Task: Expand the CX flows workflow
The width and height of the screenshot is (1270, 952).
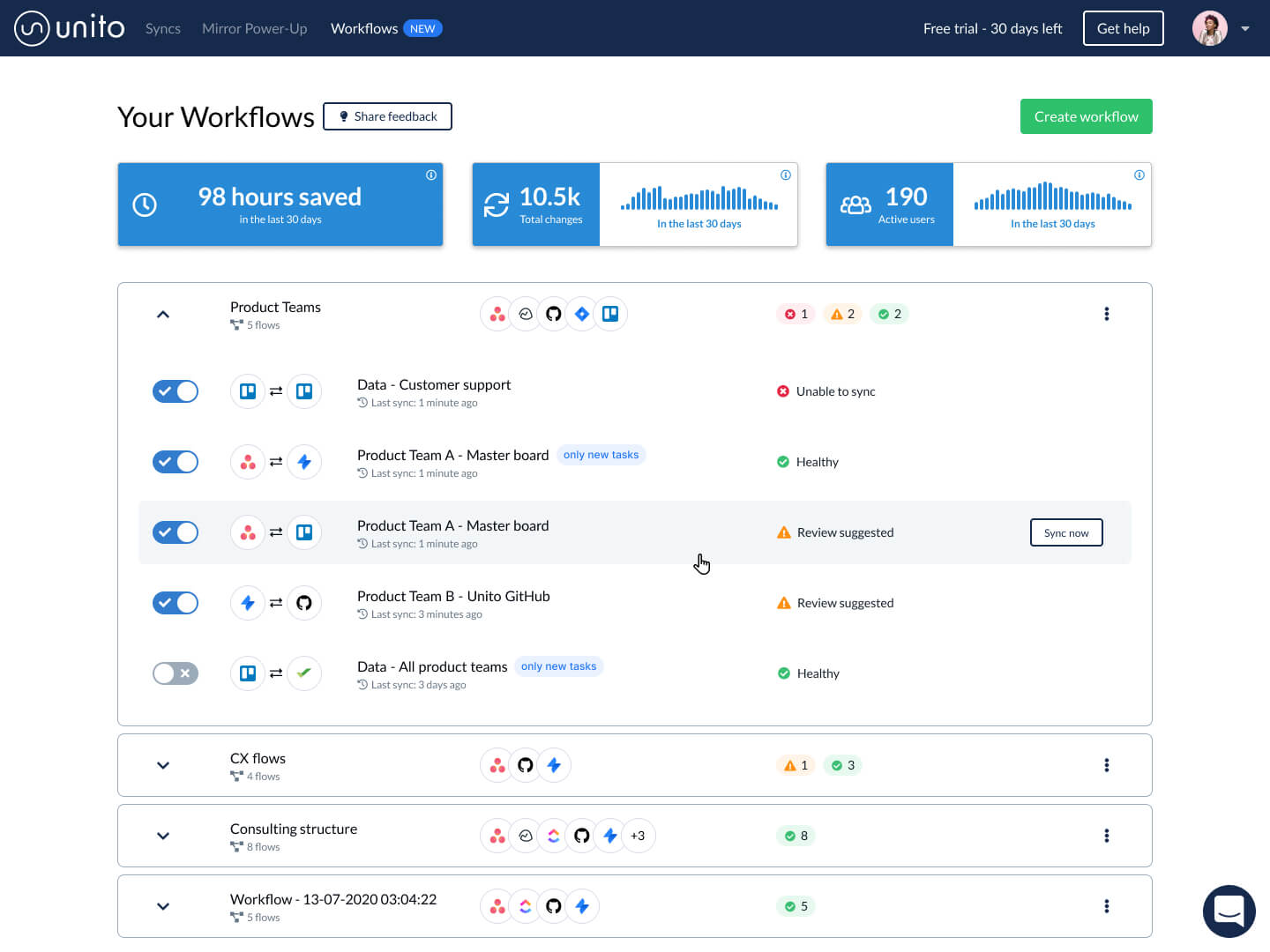Action: click(x=163, y=765)
